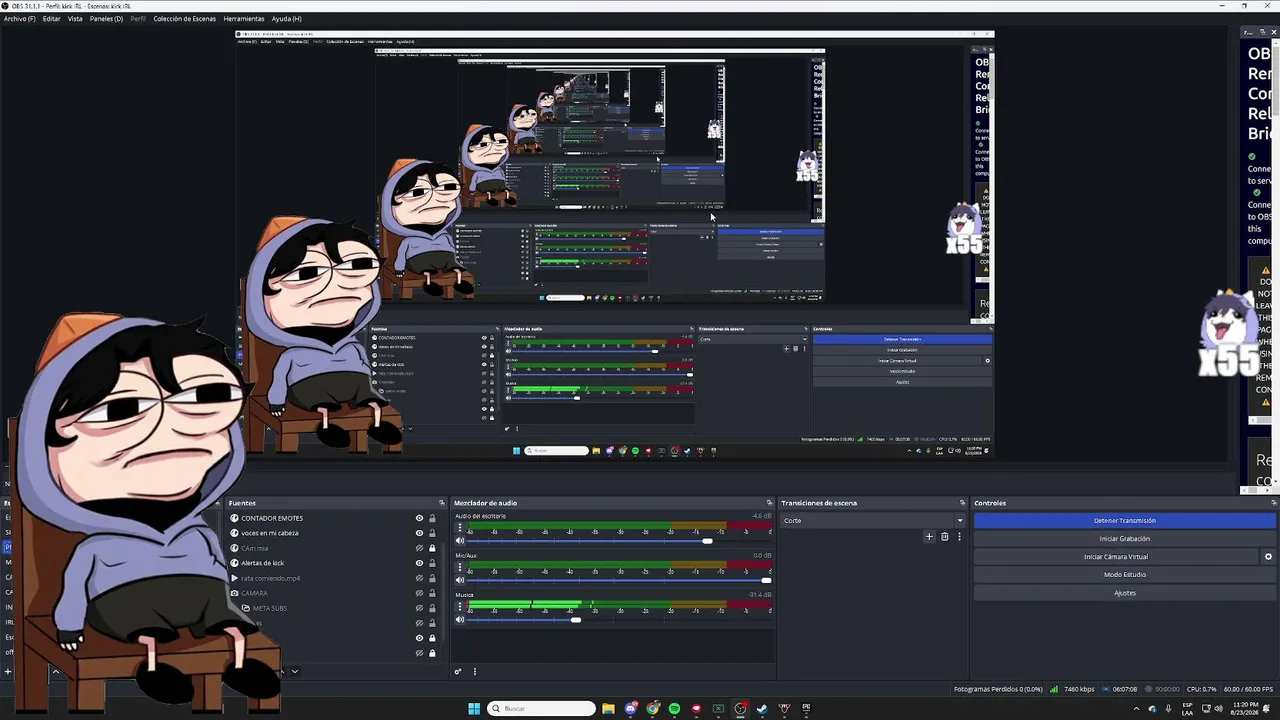Open virtual camera settings gear
This screenshot has width=1280, height=720.
coord(1268,557)
